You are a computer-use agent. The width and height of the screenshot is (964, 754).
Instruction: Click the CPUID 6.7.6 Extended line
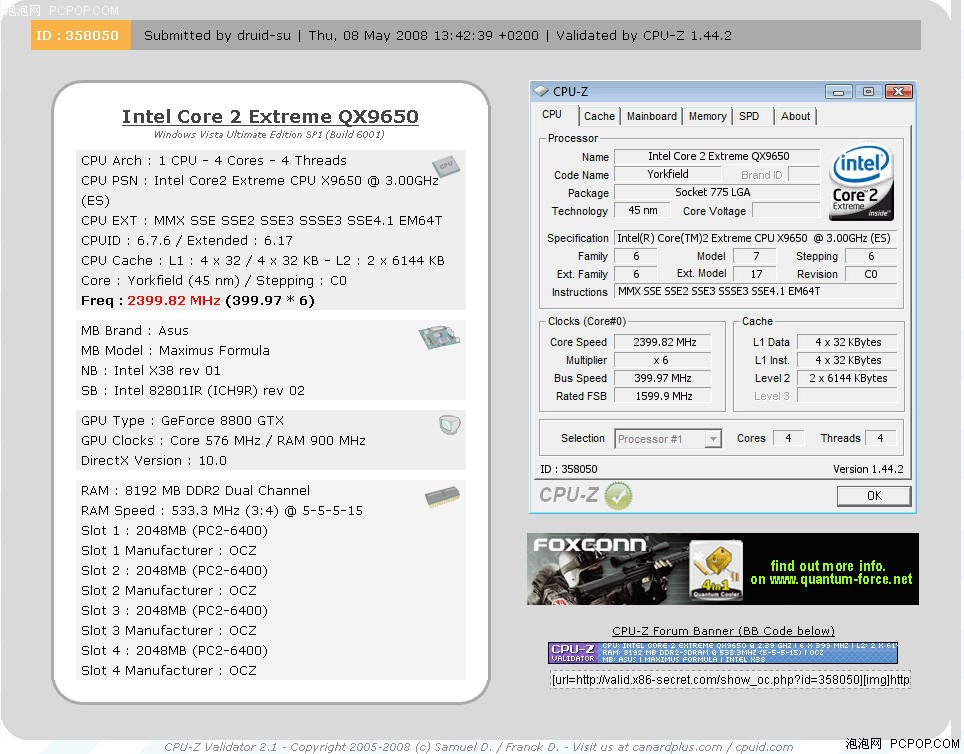tap(186, 240)
